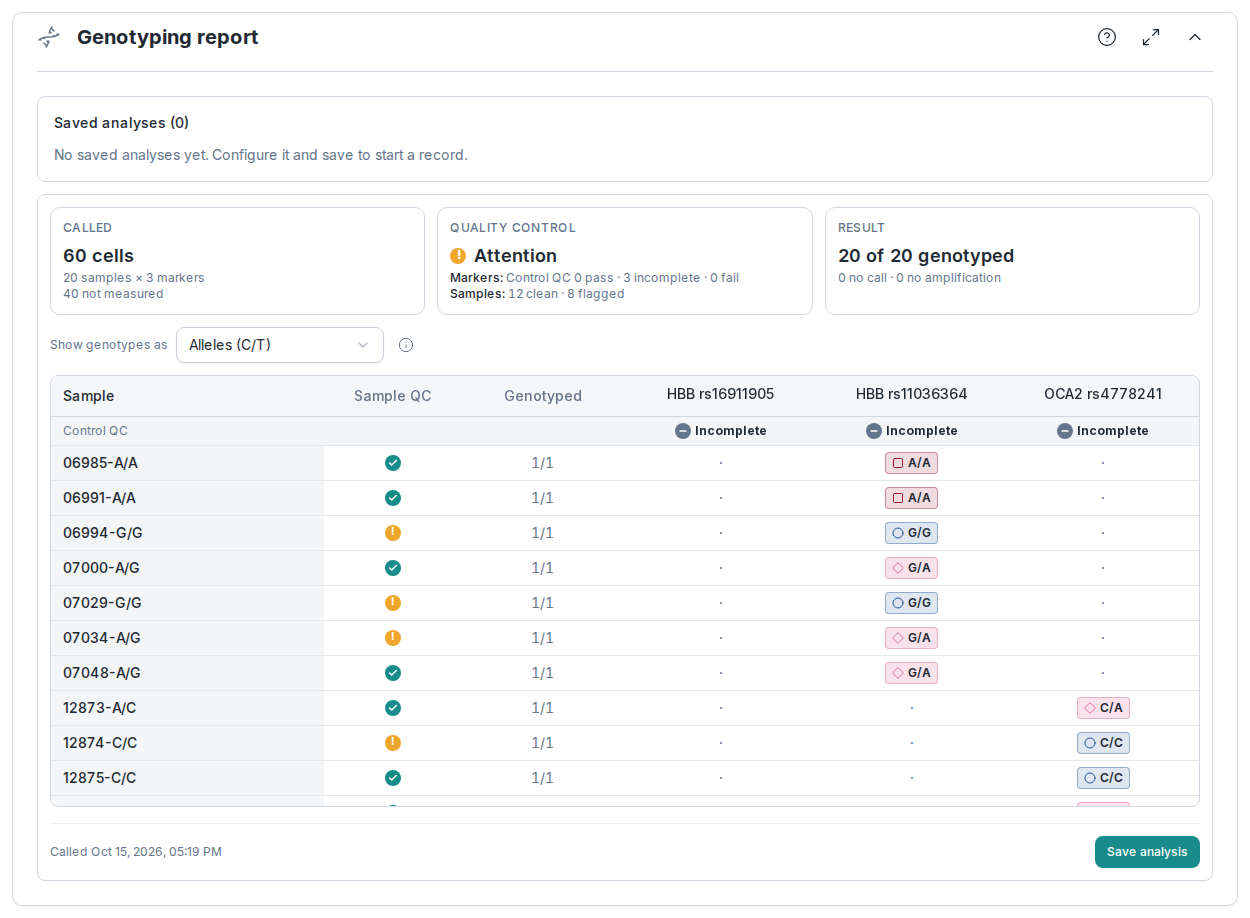This screenshot has height=918, width=1250.
Task: Open the Show genotypes as dropdown
Action: (x=280, y=345)
